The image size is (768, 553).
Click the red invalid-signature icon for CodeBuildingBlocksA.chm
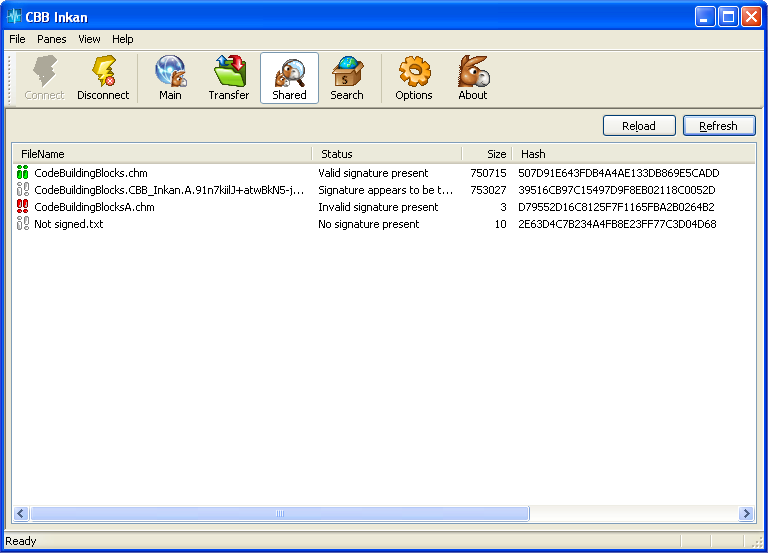(x=23, y=207)
